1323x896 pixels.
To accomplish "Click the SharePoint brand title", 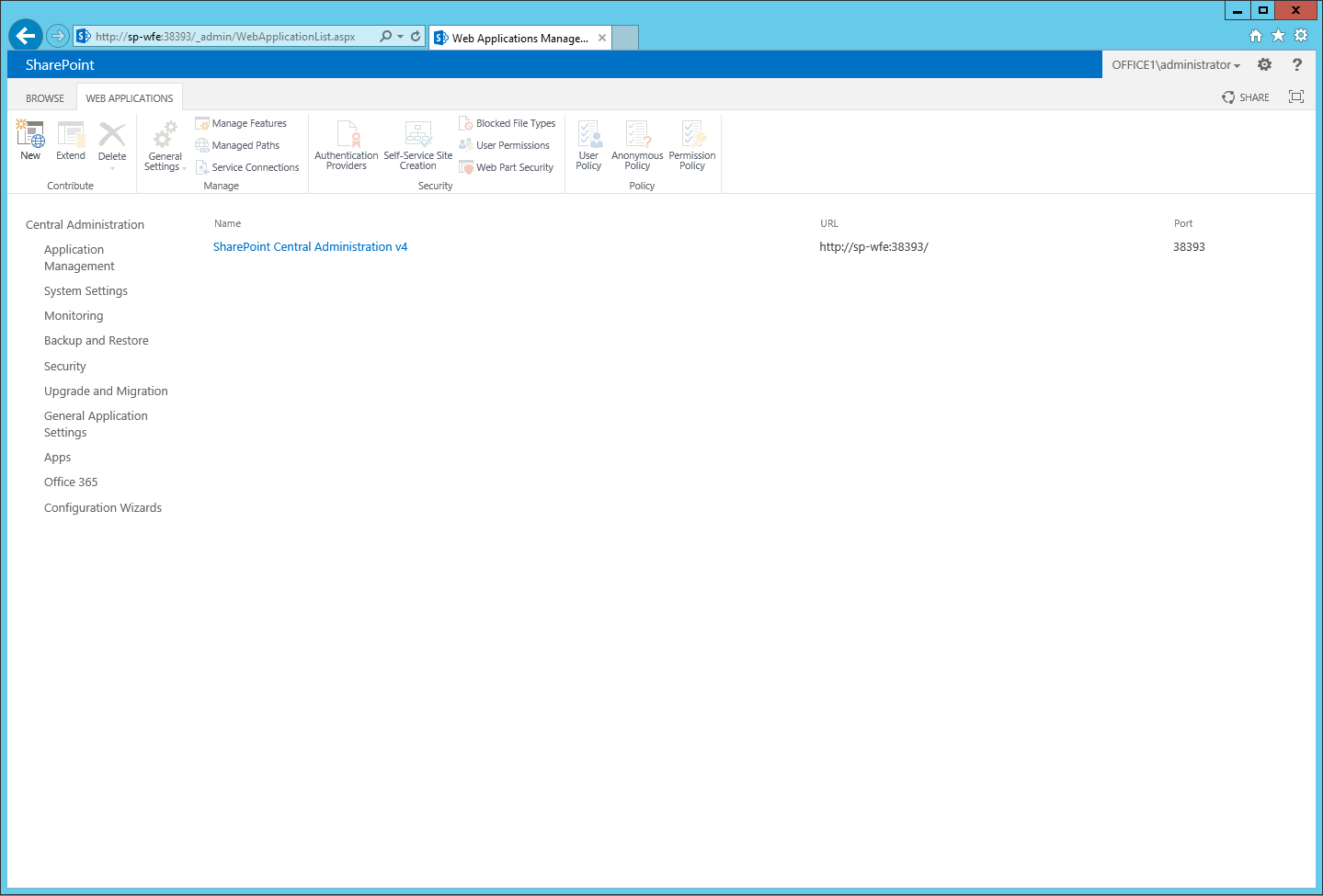I will (x=60, y=65).
